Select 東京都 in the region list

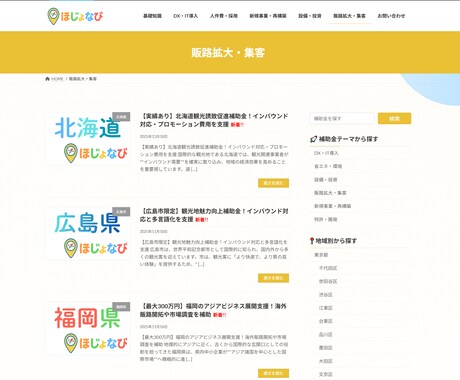pos(321,255)
